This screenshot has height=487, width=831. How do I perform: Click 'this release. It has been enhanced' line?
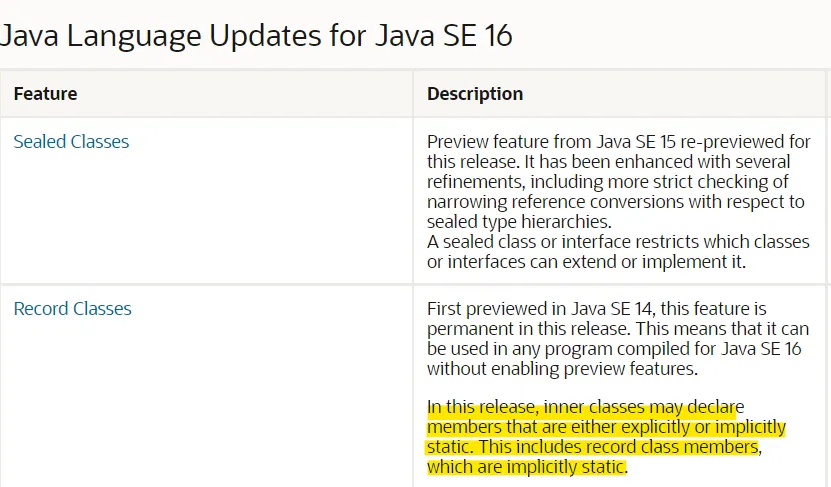pos(608,162)
